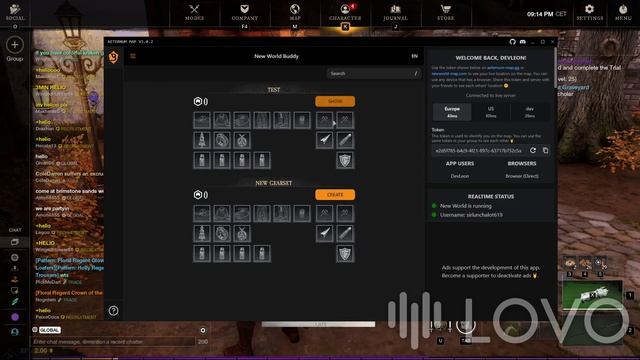Select the gloves slot in TEST gearset
Image resolution: width=640 pixels, height=360 pixels.
coord(242,120)
